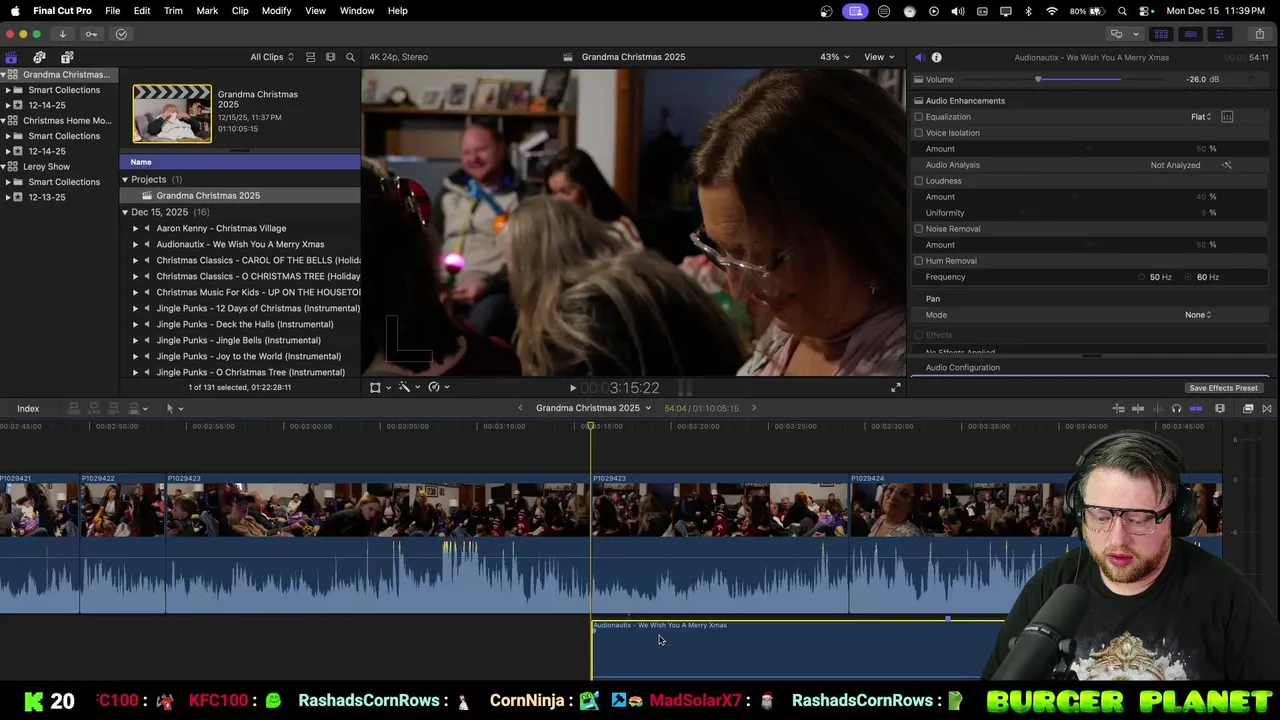Play the viewer with the play button

[573, 388]
